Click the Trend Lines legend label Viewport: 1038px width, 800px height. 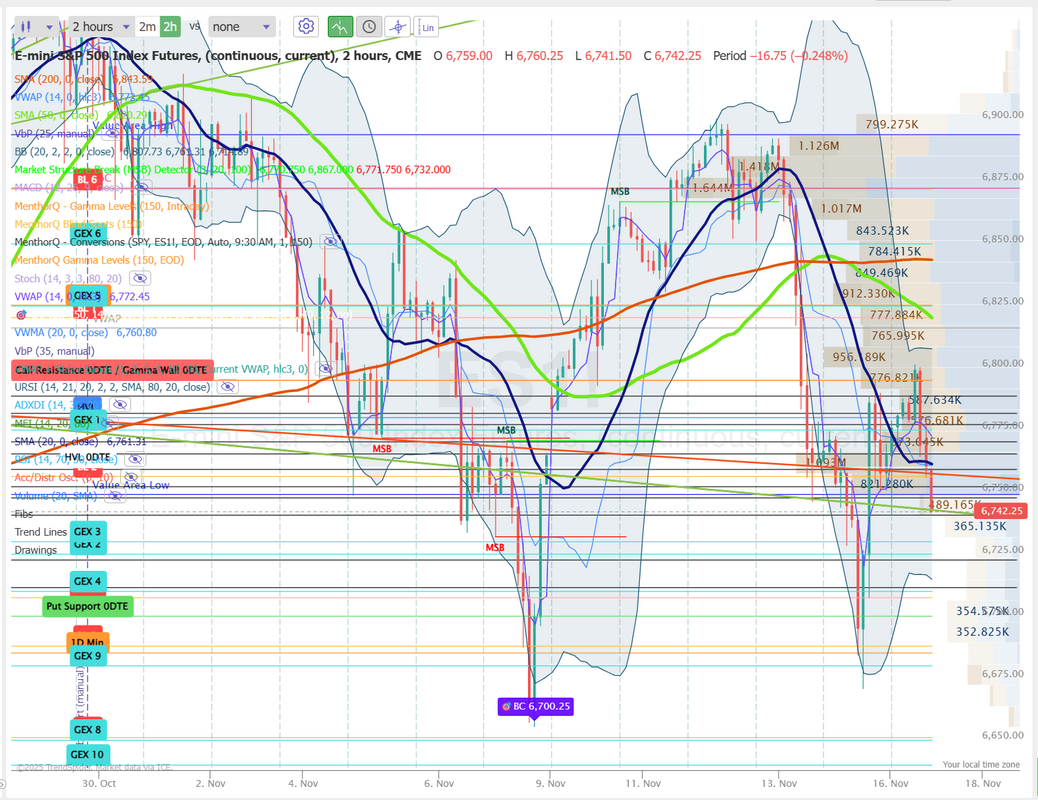tap(41, 532)
